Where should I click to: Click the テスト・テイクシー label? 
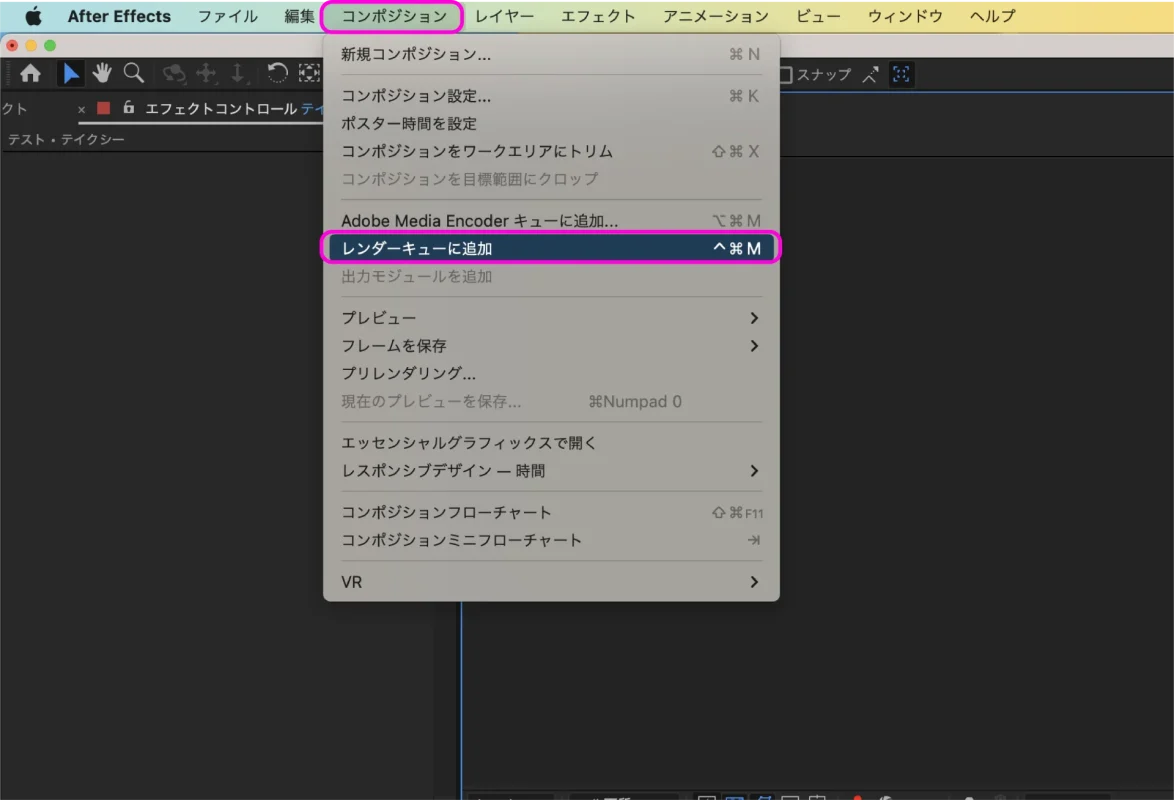(x=66, y=139)
